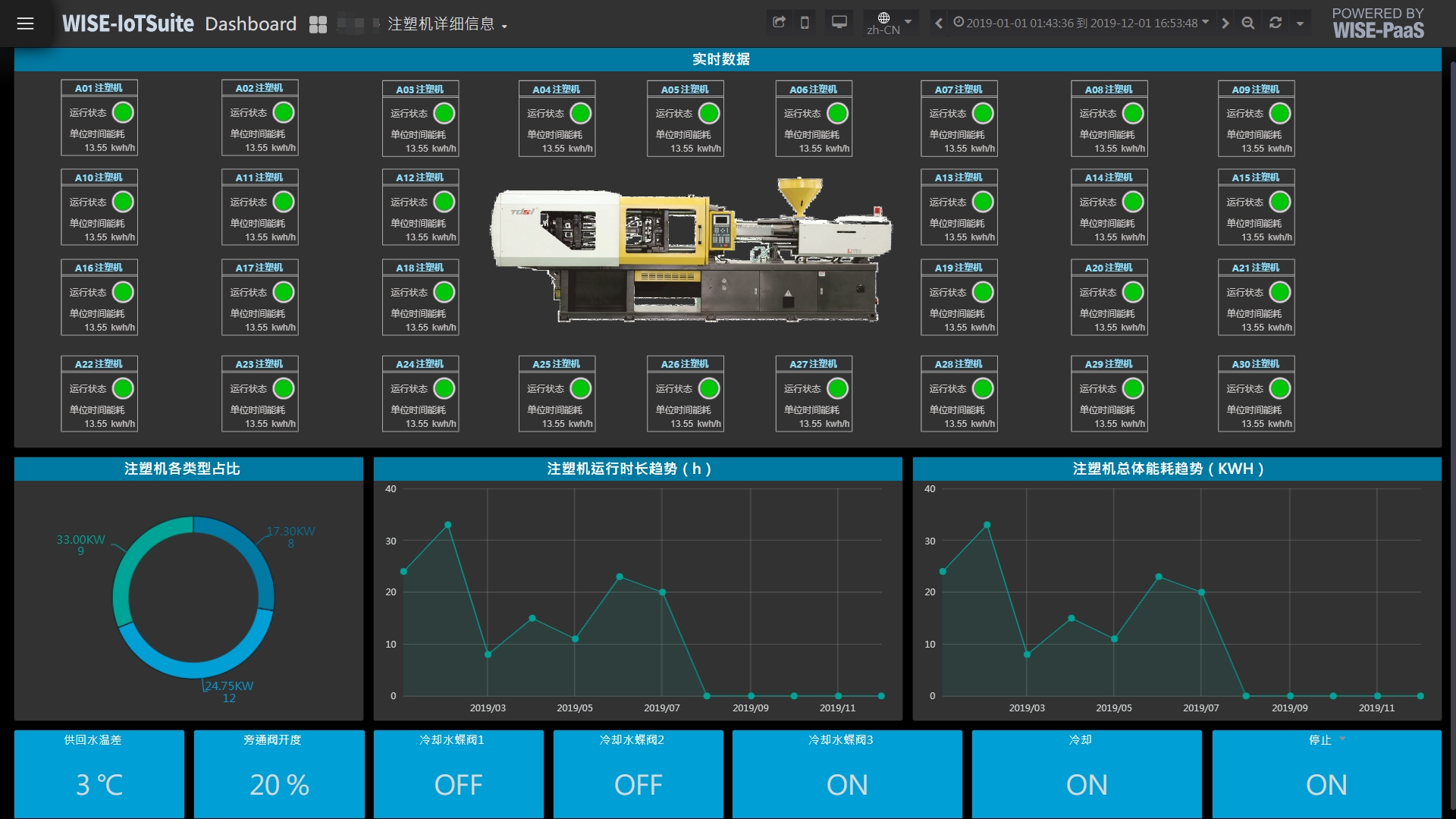Screen dimensions: 1456x819
Task: Toggle 冷却水蝶阀3 ON state
Action: [x=847, y=785]
